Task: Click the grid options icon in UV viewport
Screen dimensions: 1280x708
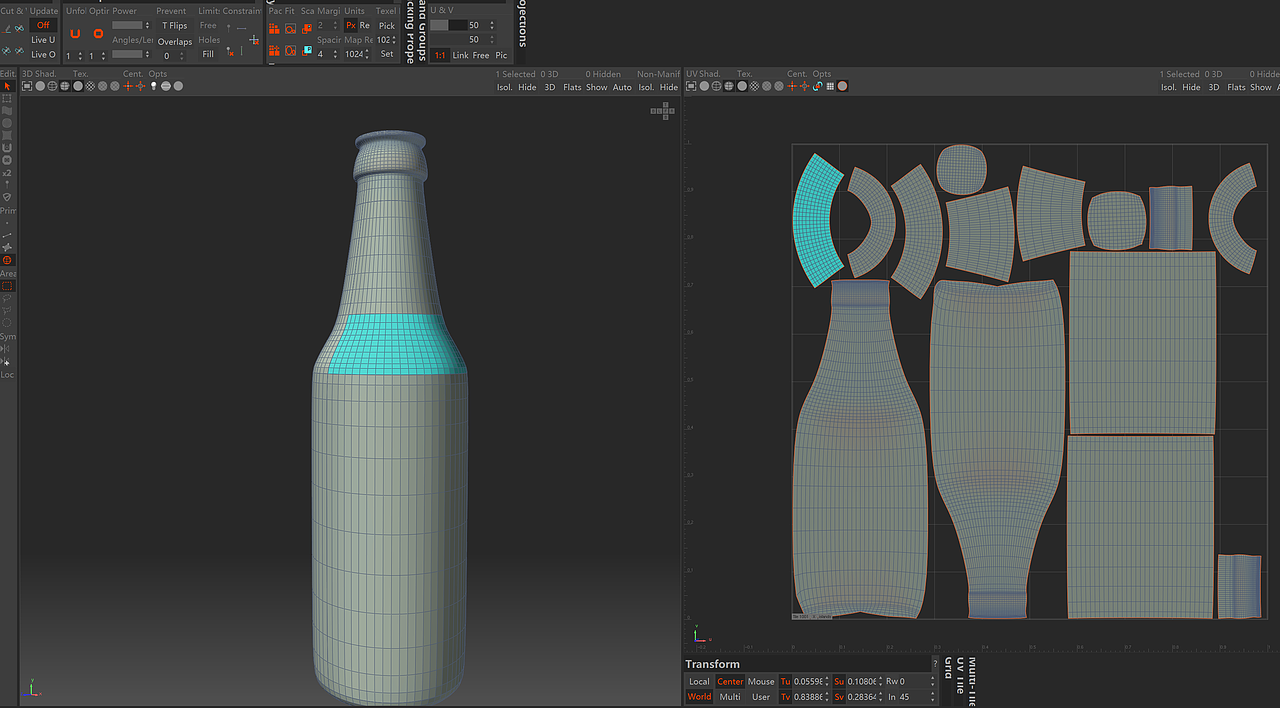Action: point(830,86)
